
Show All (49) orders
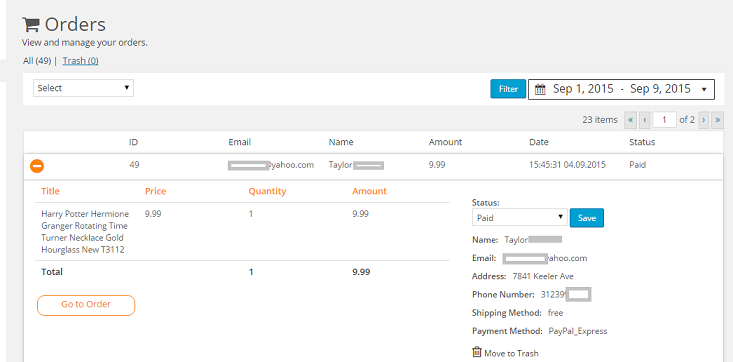36,61
